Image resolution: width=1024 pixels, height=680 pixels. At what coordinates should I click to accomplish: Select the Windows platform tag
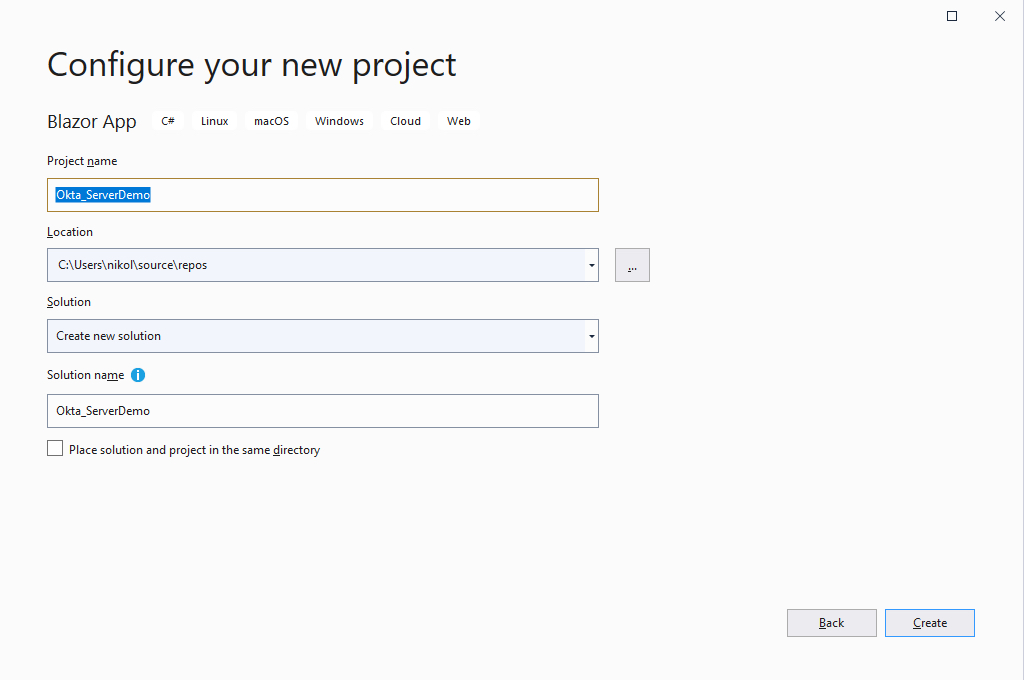(x=339, y=121)
